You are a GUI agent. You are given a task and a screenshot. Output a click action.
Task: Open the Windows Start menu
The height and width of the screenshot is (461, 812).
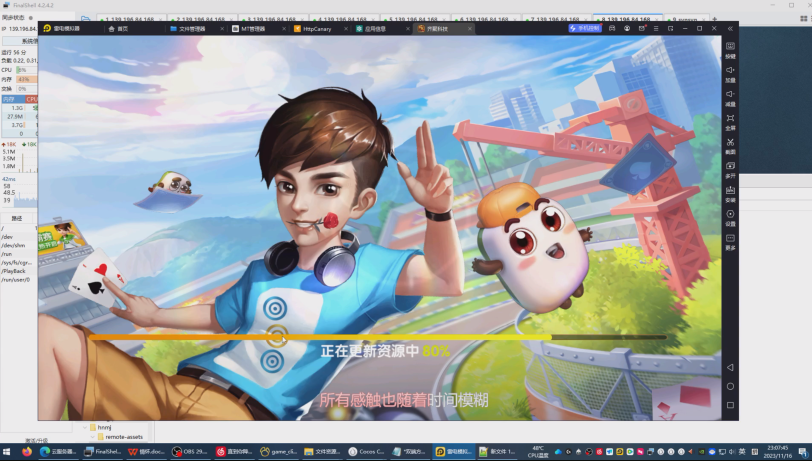[7, 452]
